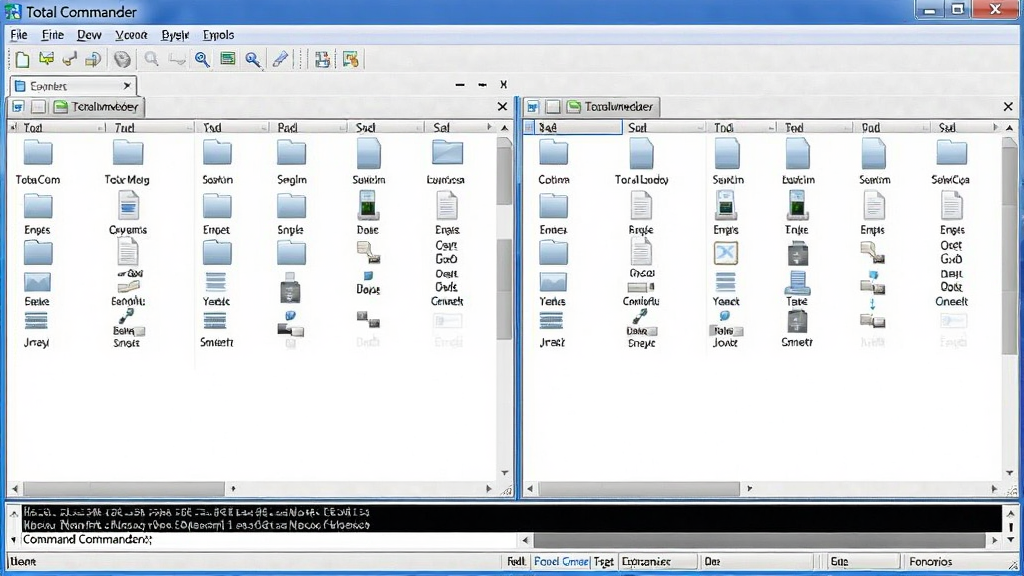
Task: Click the blank new document toolbar icon
Action: pyautogui.click(x=22, y=59)
